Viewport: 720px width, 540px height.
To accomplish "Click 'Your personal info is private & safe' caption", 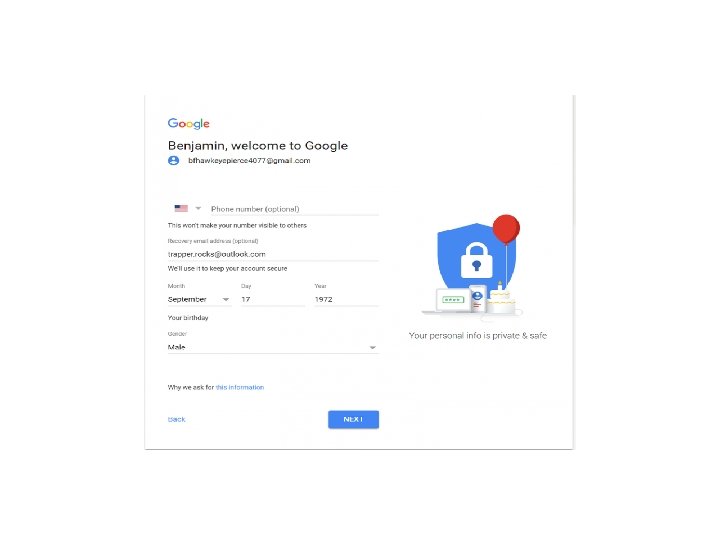I will (478, 336).
